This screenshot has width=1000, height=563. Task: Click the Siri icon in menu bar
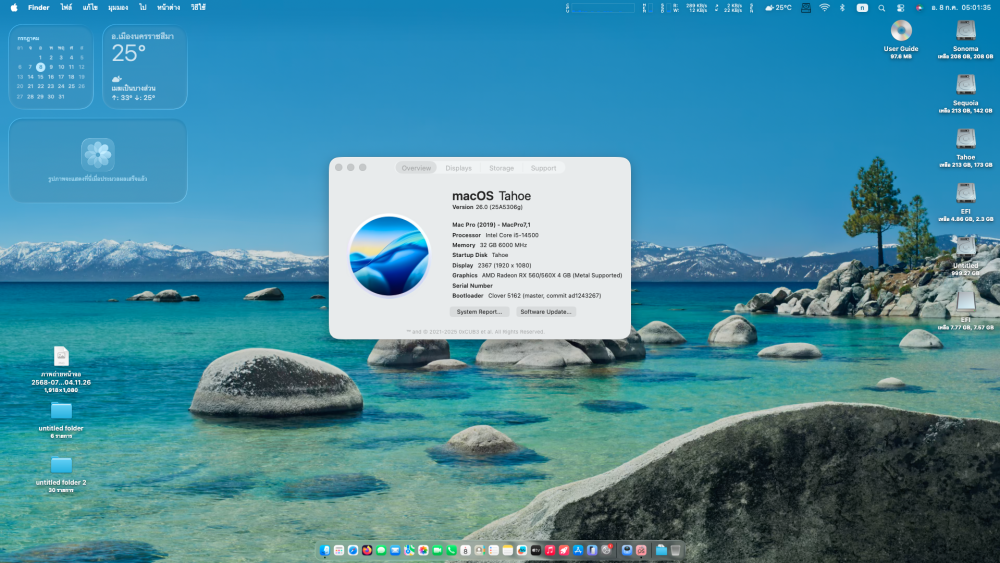[919, 8]
